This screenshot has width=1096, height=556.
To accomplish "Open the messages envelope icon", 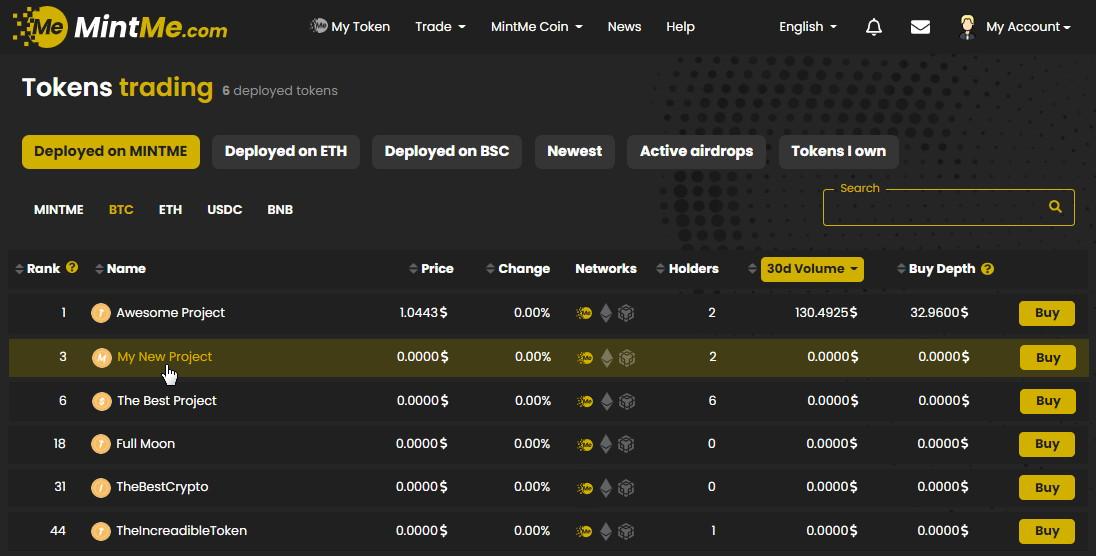I will click(920, 27).
